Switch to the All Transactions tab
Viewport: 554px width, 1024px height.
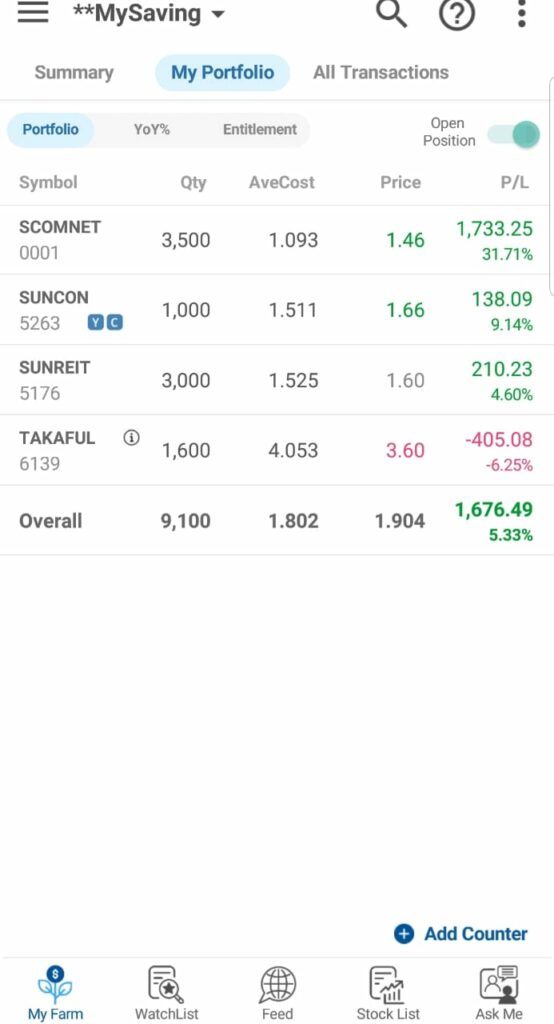[381, 72]
